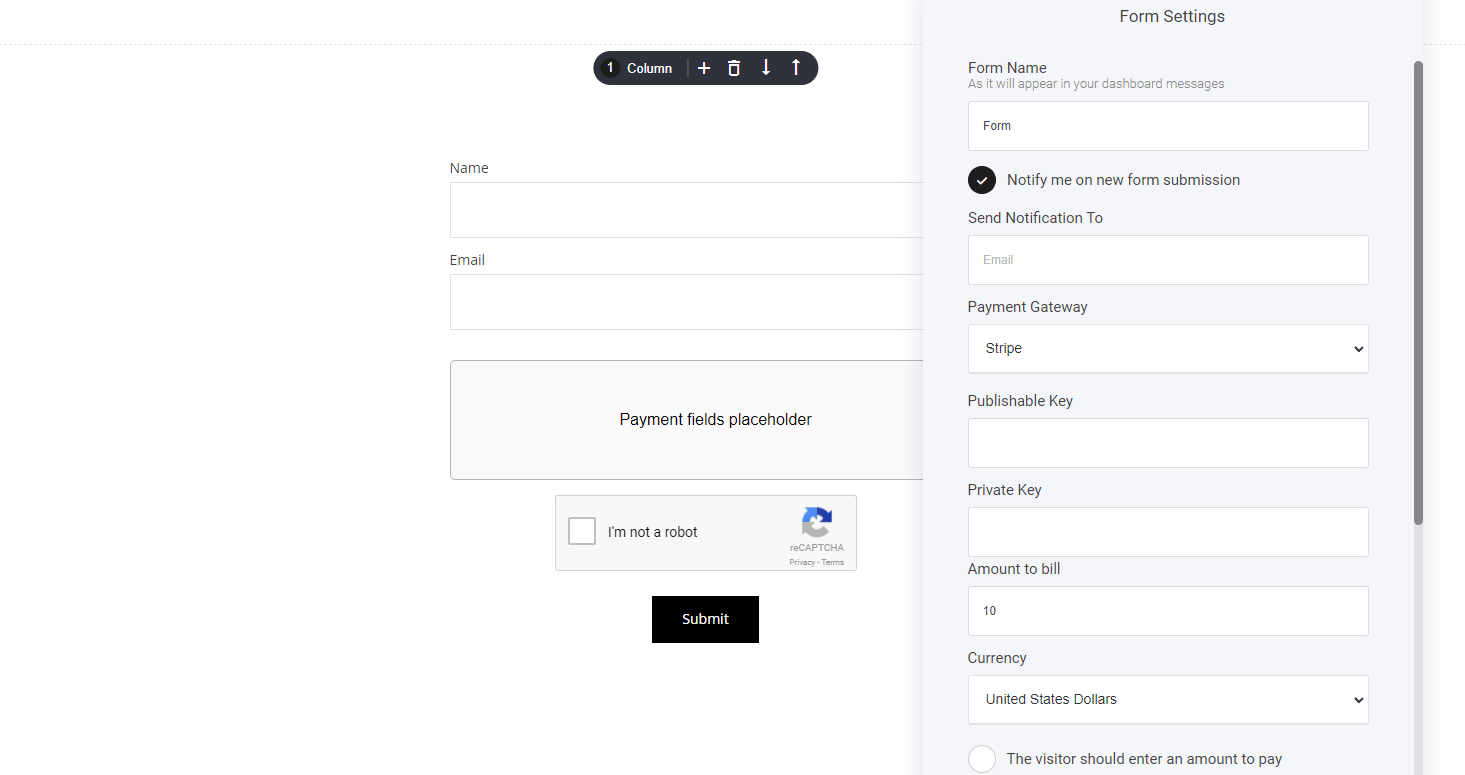Click the reCAPTCHA logo icon
This screenshot has width=1465, height=775.
(x=816, y=523)
